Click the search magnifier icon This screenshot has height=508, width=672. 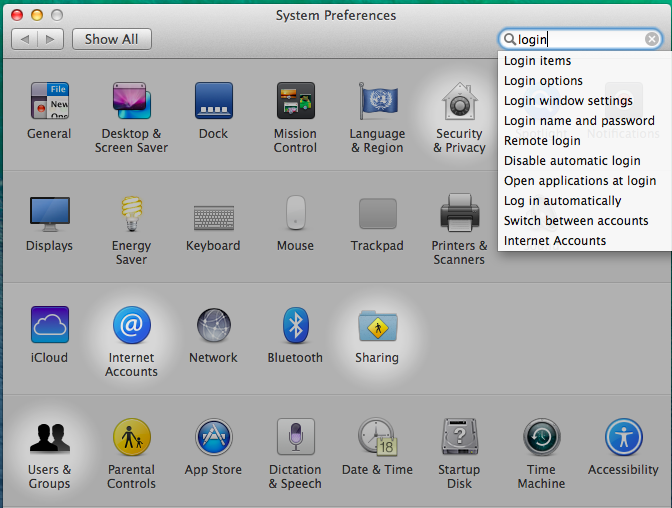click(509, 39)
